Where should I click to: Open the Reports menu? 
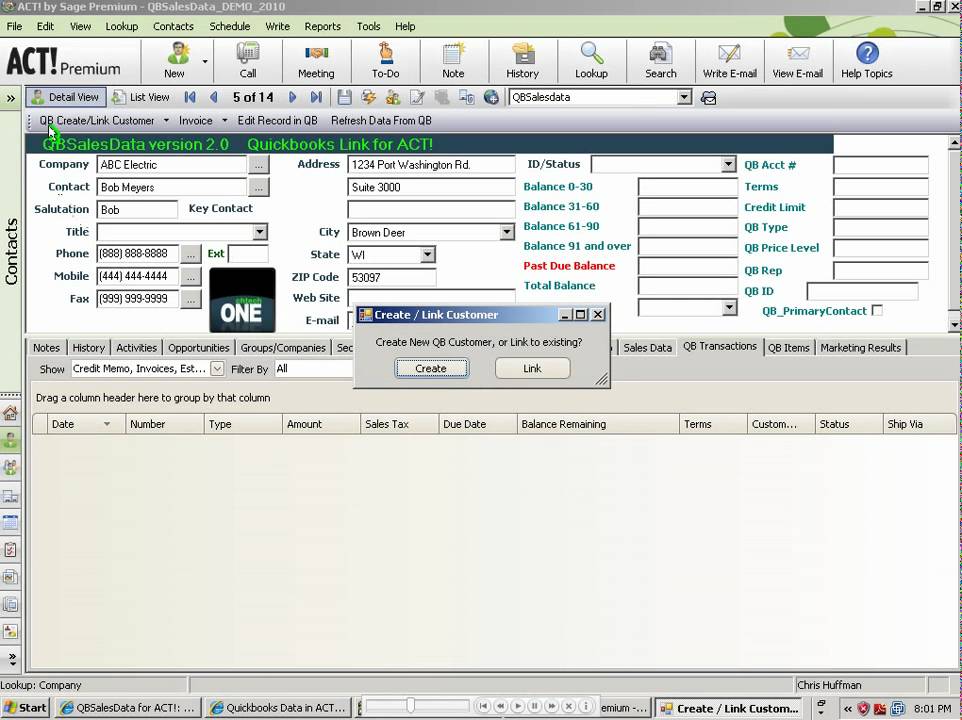322,26
